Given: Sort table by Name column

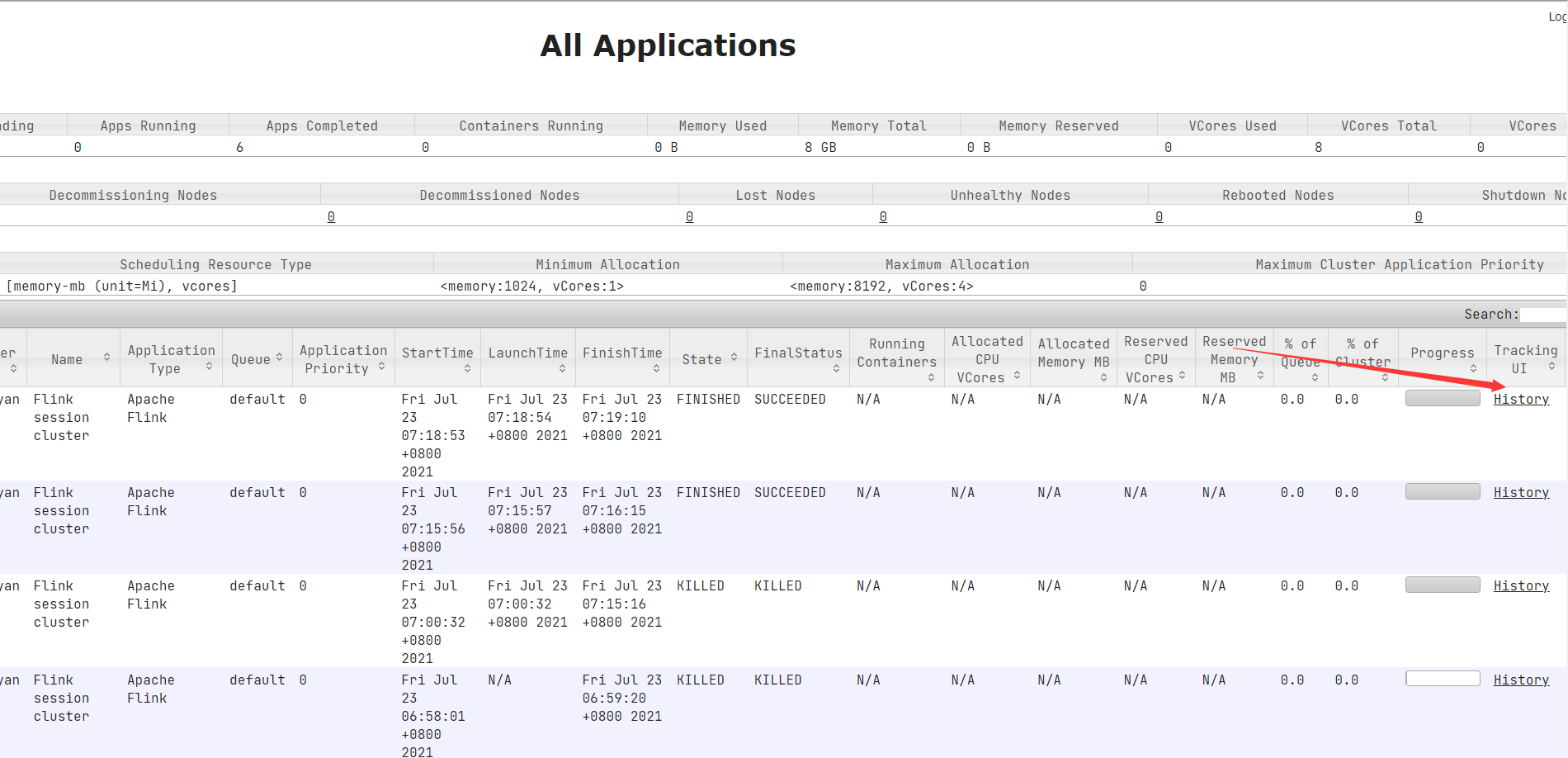Looking at the screenshot, I should (x=73, y=359).
